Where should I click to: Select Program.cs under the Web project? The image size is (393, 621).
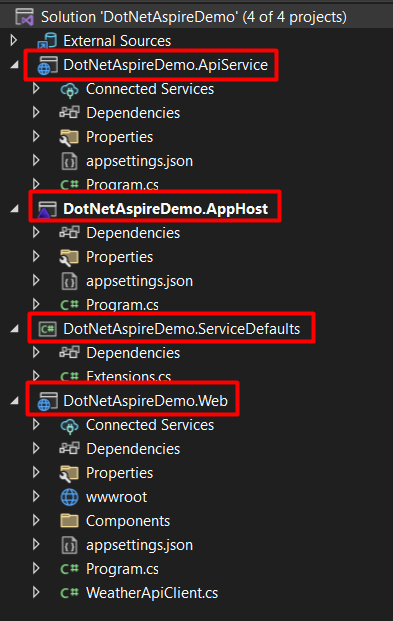click(x=122, y=569)
